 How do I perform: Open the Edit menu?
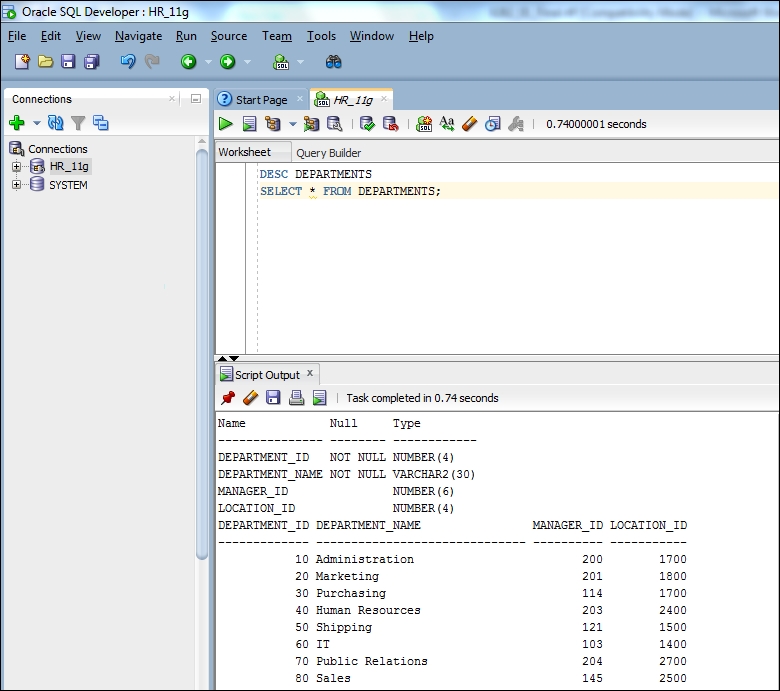51,36
